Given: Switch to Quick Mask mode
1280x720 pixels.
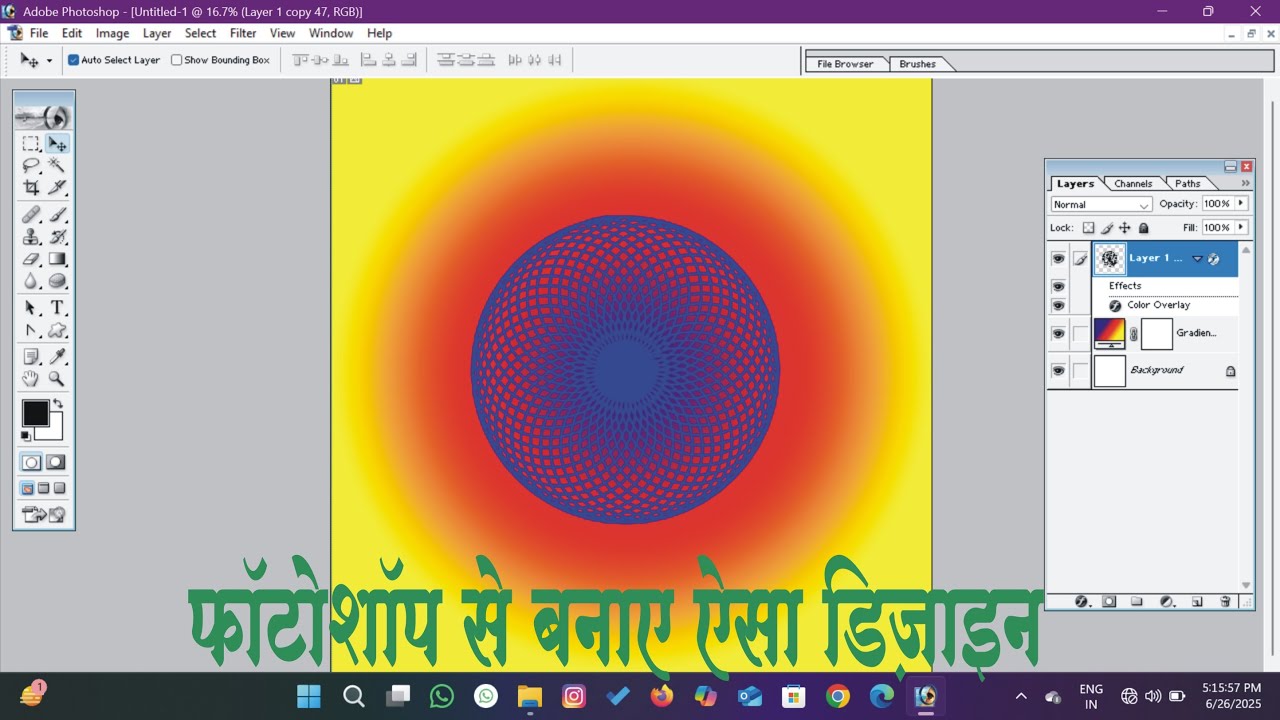Looking at the screenshot, I should pyautogui.click(x=56, y=462).
